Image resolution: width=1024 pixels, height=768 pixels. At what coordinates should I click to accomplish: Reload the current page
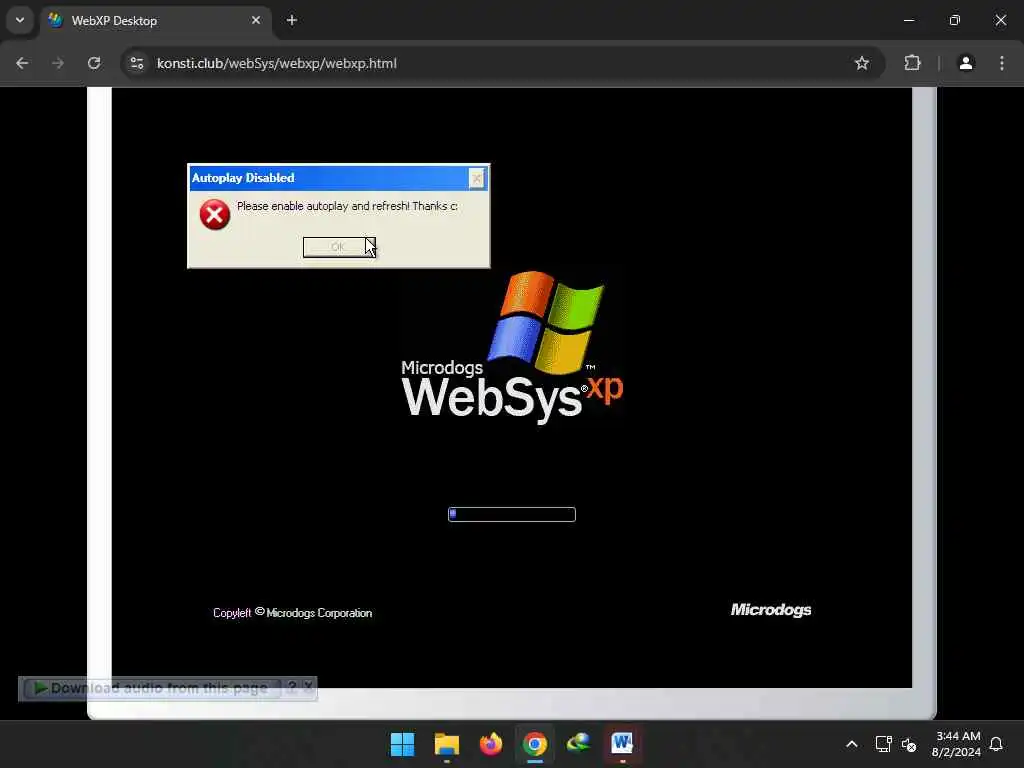[94, 63]
